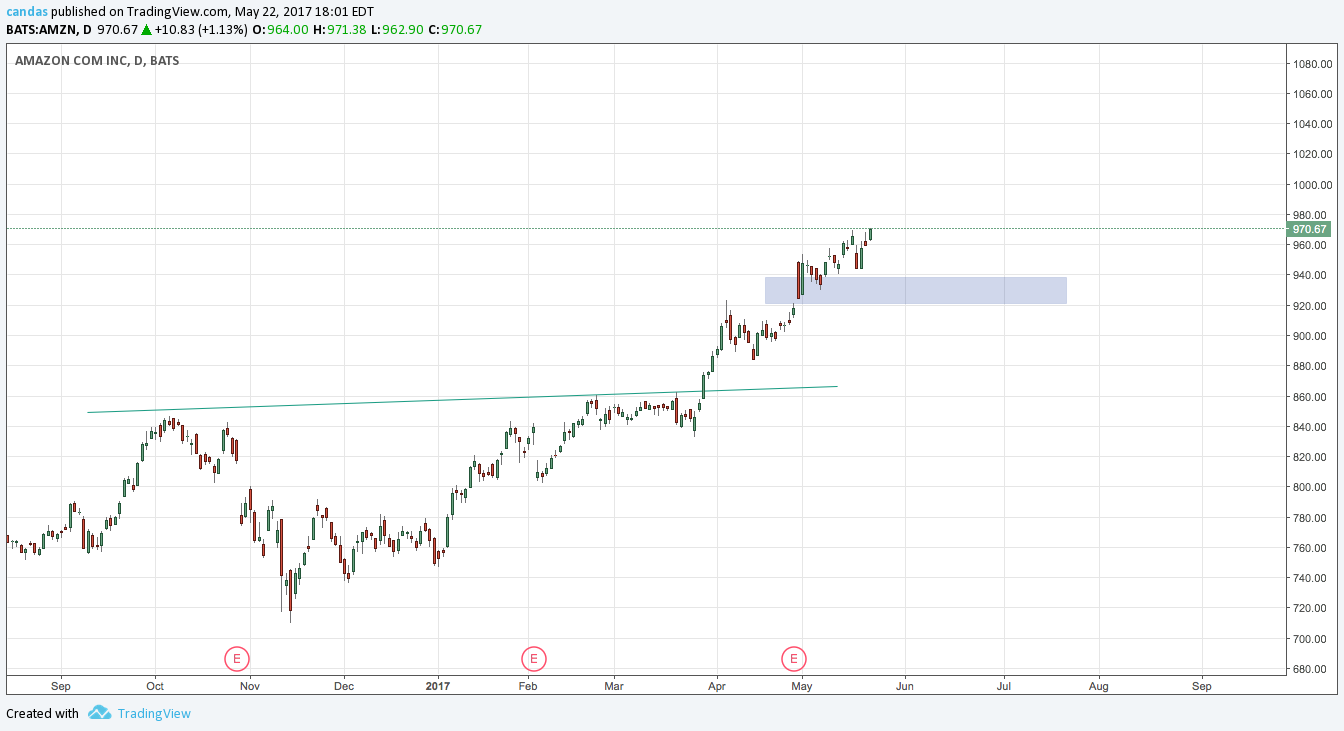Click the Jun label on time axis
Screen dimensions: 1344x731
(905, 687)
